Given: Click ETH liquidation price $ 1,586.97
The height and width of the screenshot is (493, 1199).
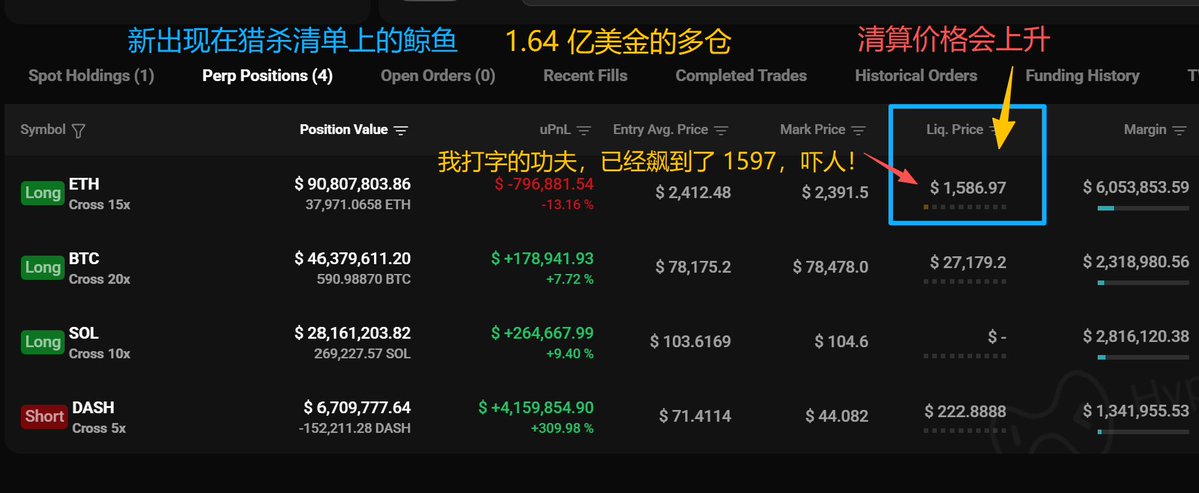Looking at the screenshot, I should [x=968, y=187].
